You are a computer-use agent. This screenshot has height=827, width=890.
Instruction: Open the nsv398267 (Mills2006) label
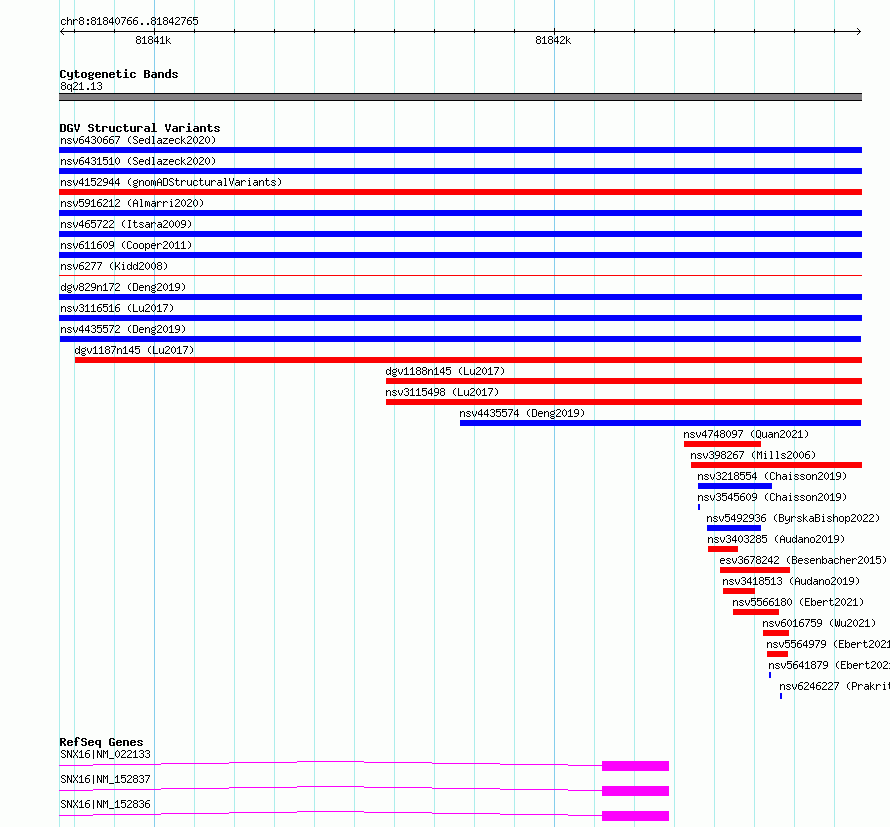[x=753, y=455]
